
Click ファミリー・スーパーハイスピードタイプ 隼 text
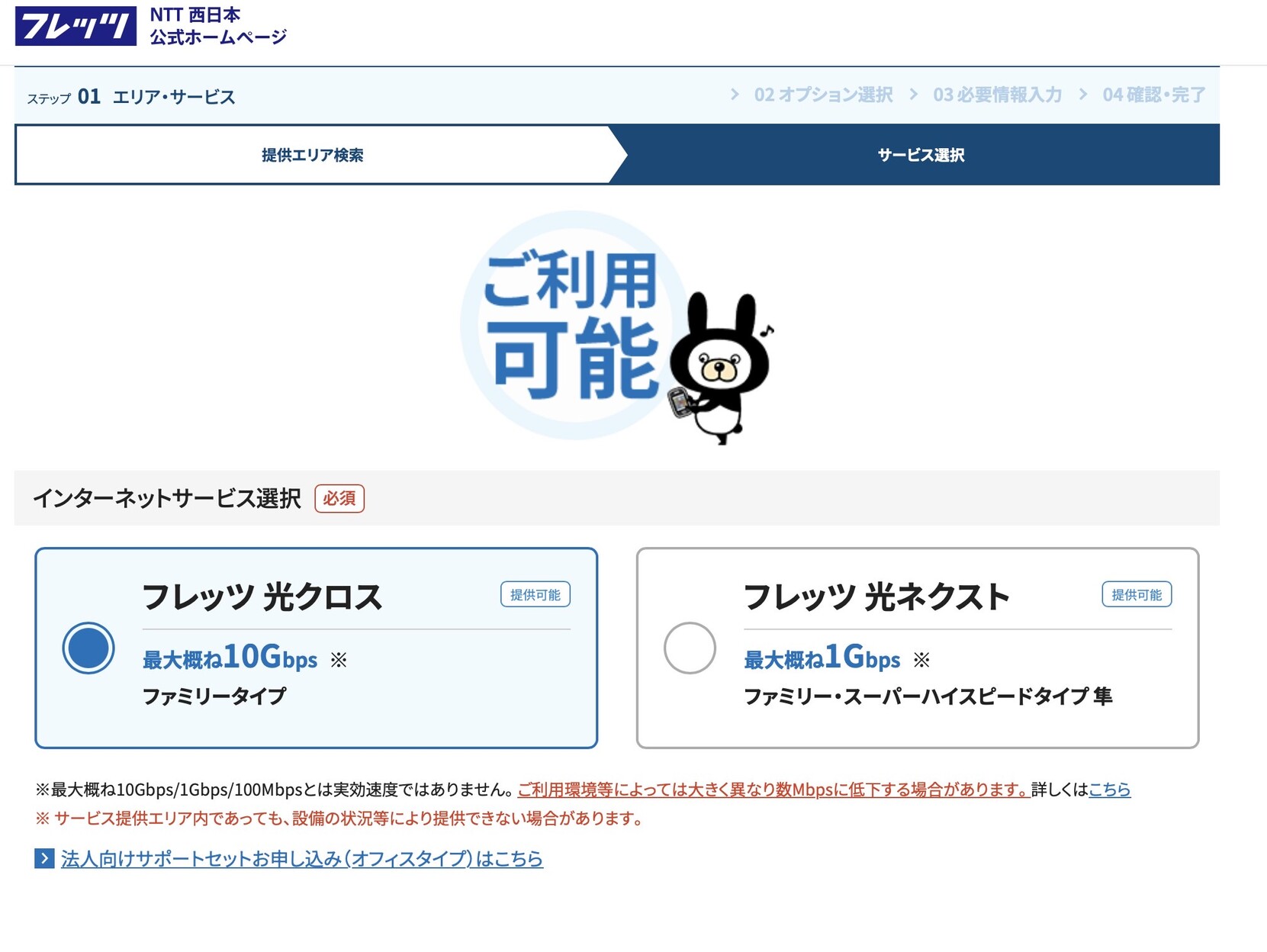928,696
